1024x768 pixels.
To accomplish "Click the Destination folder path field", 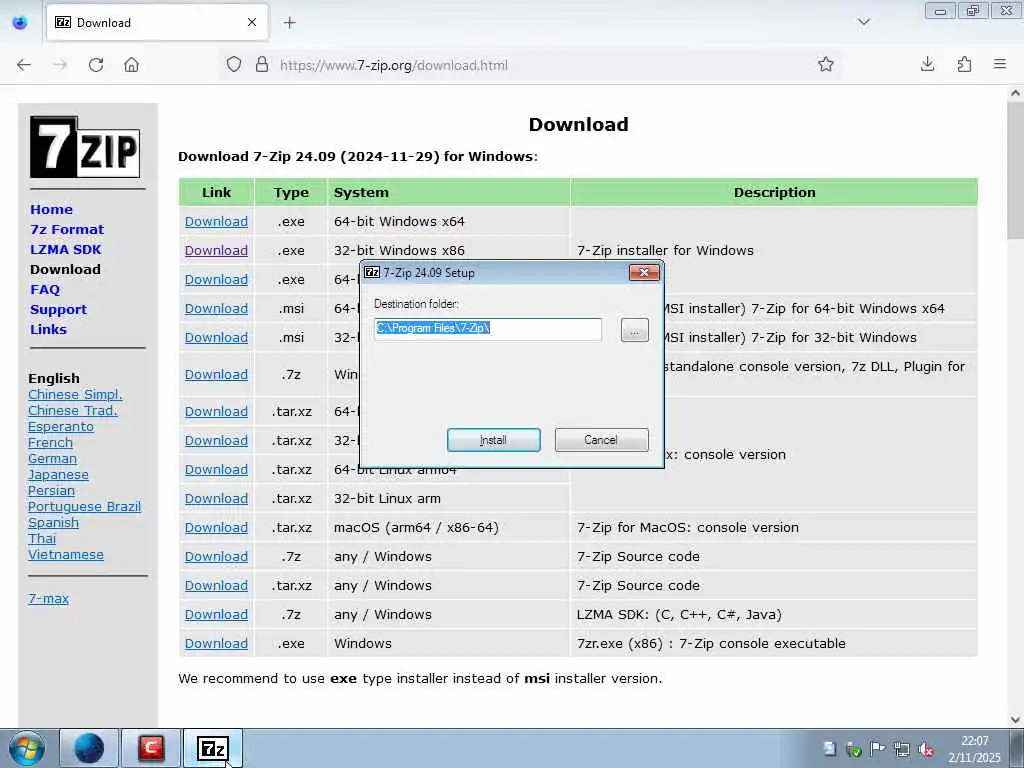I will (488, 329).
